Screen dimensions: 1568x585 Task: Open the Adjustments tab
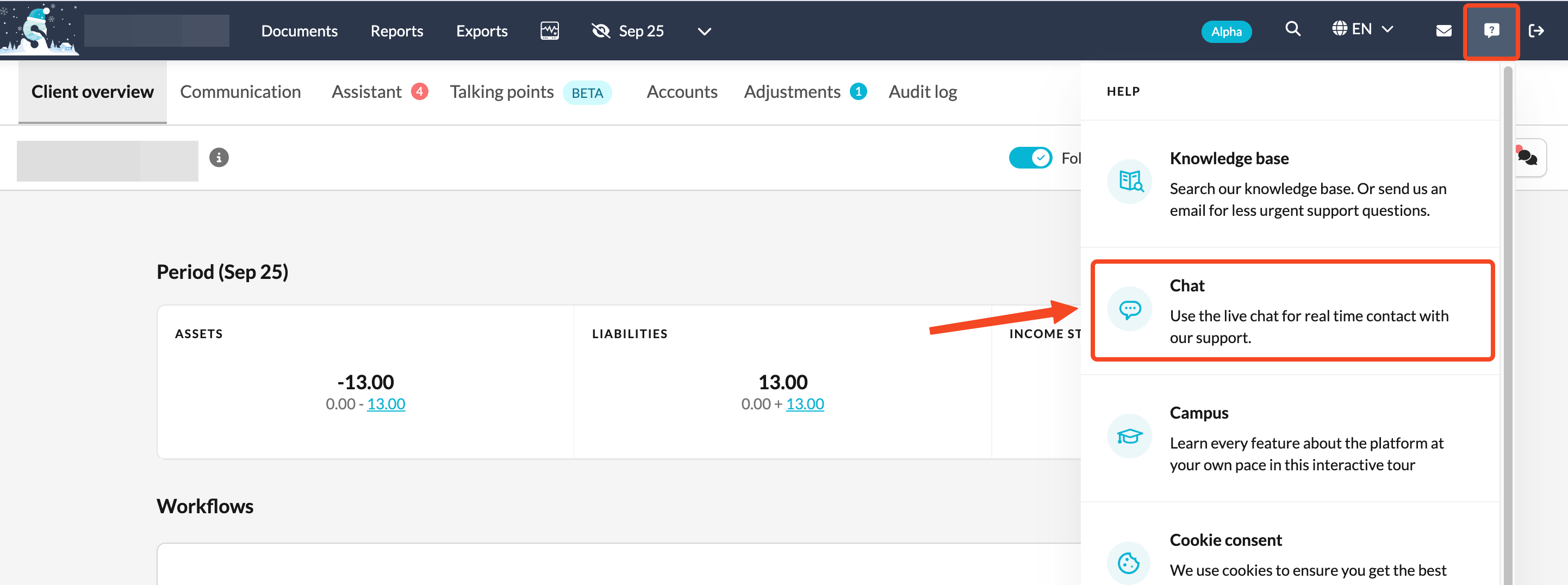792,91
